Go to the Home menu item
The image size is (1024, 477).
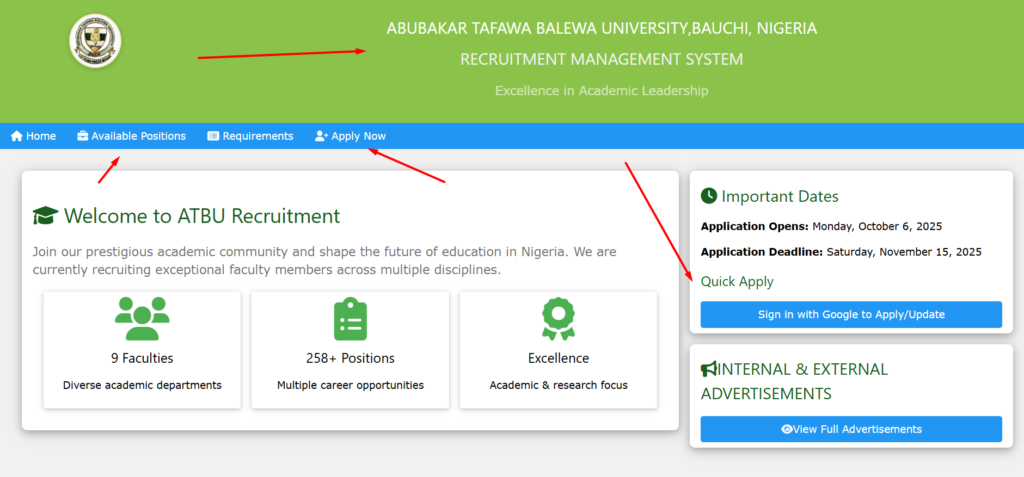point(33,137)
